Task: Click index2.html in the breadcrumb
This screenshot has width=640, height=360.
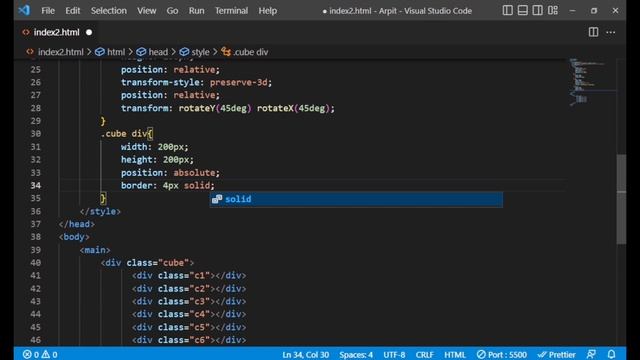Action: 60,52
